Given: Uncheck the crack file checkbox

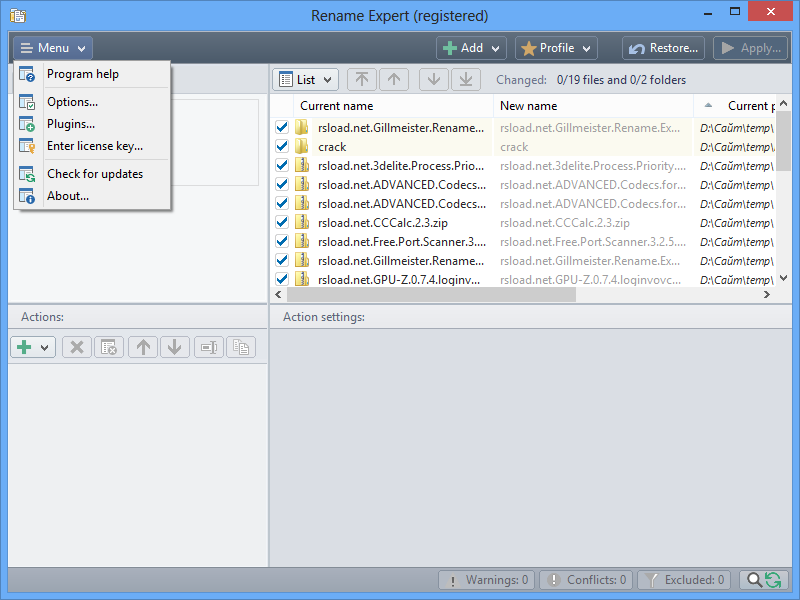Looking at the screenshot, I should coord(281,146).
